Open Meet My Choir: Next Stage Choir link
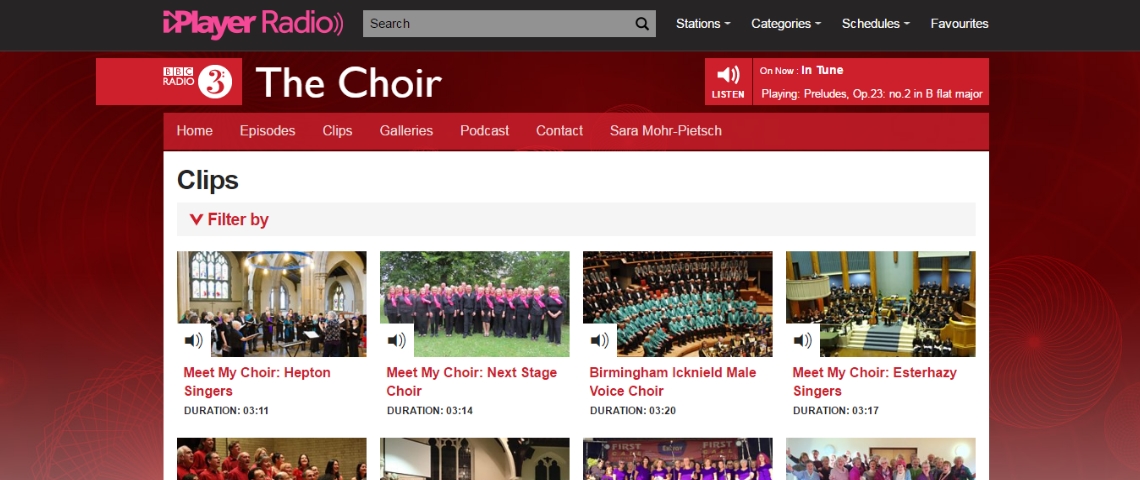1140x480 pixels. tap(471, 382)
